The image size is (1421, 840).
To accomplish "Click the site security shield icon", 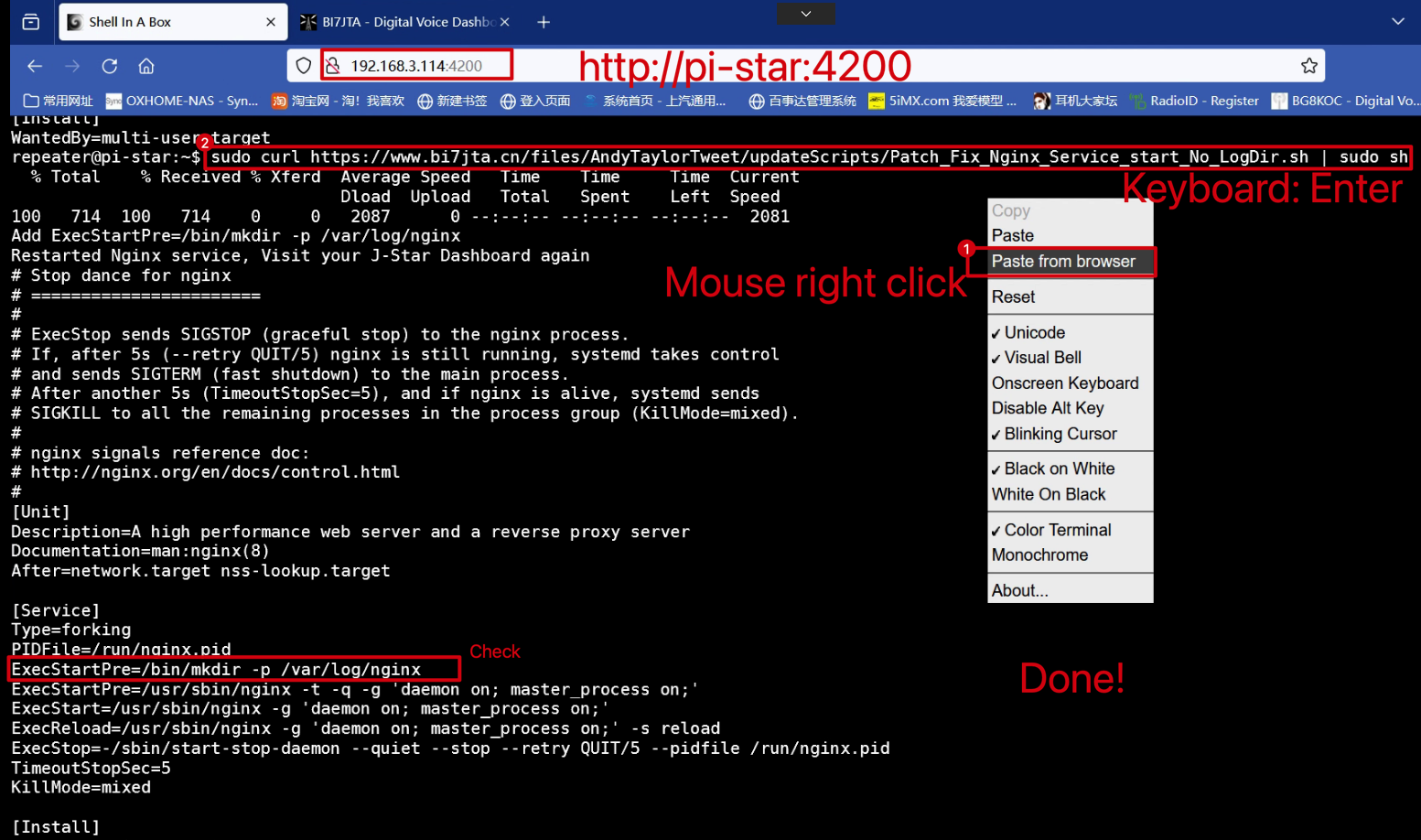I will coord(303,65).
